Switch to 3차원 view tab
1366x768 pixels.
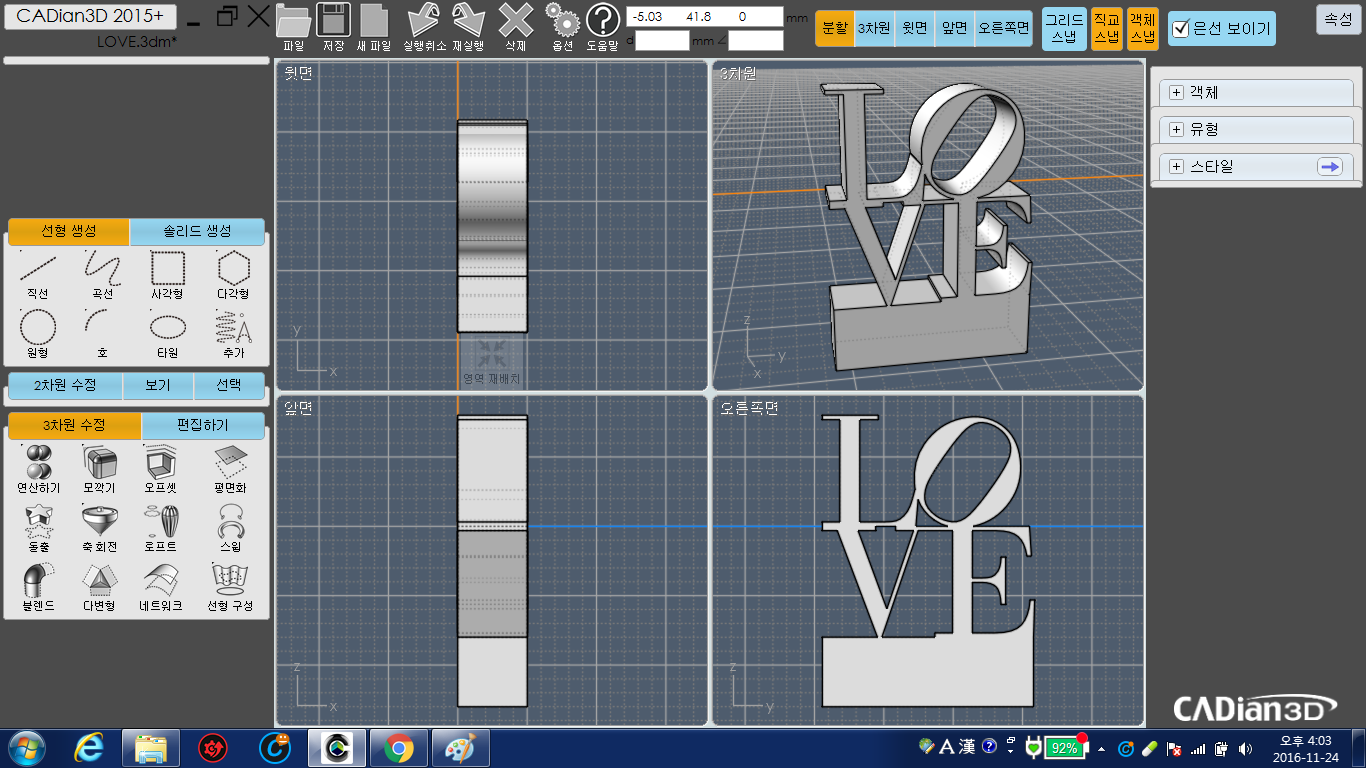pos(873,28)
